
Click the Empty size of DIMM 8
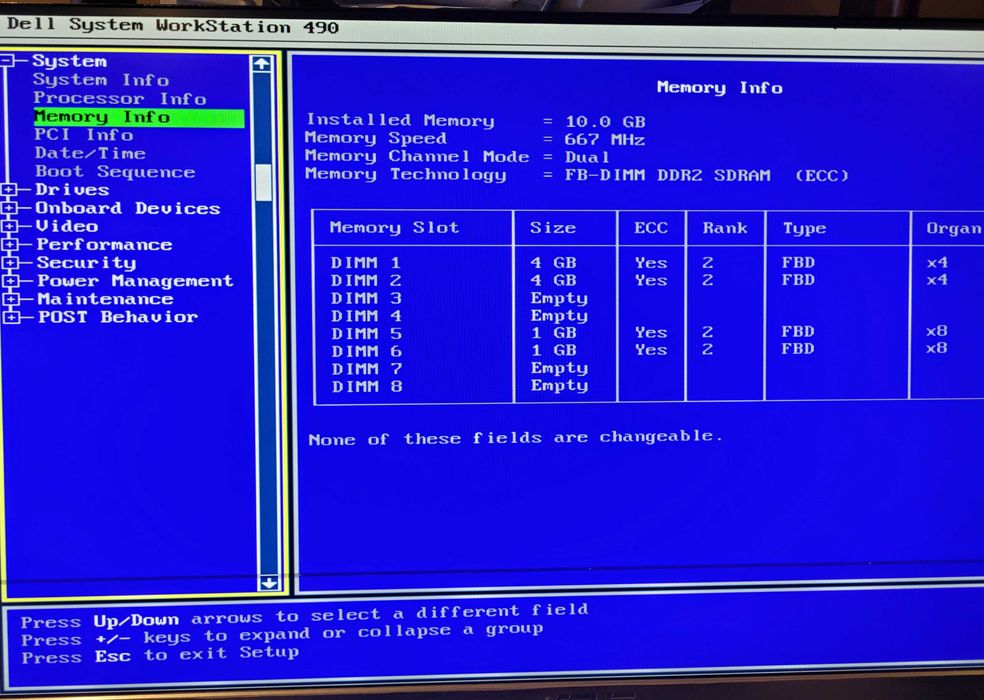coord(559,385)
